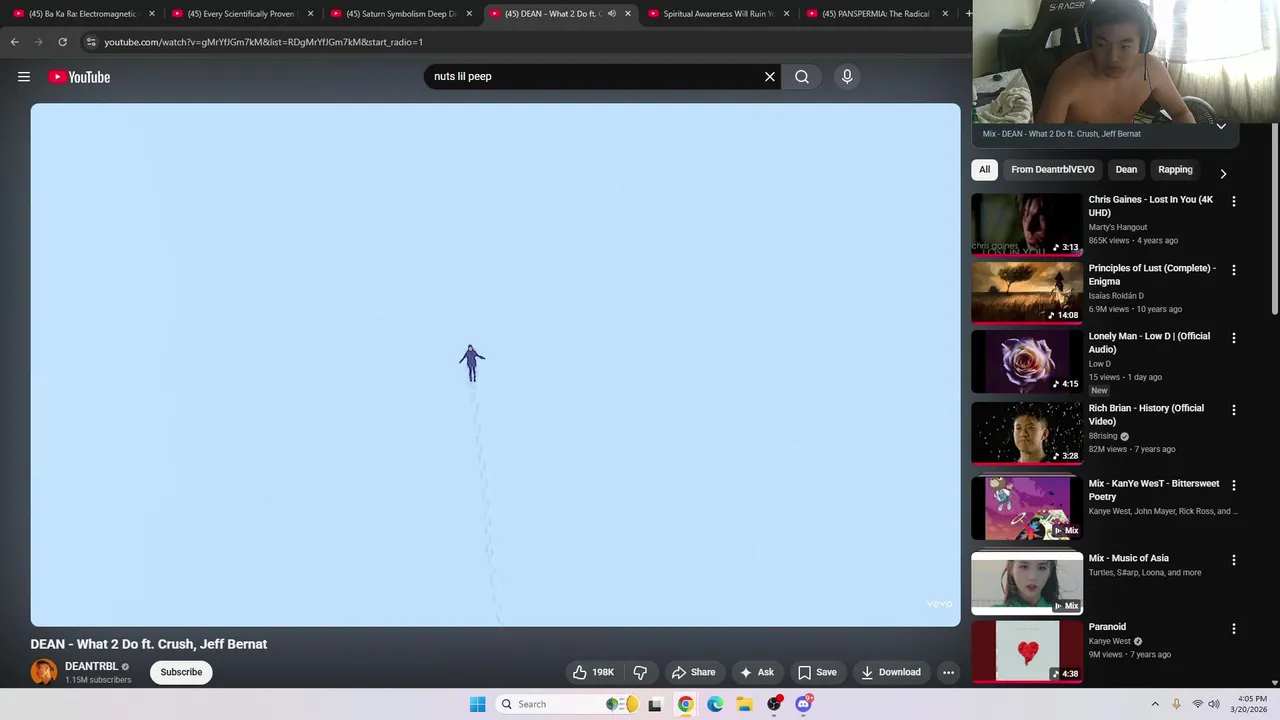Dislike the video with the thumbs-down
This screenshot has height=720, width=1280.
[641, 672]
